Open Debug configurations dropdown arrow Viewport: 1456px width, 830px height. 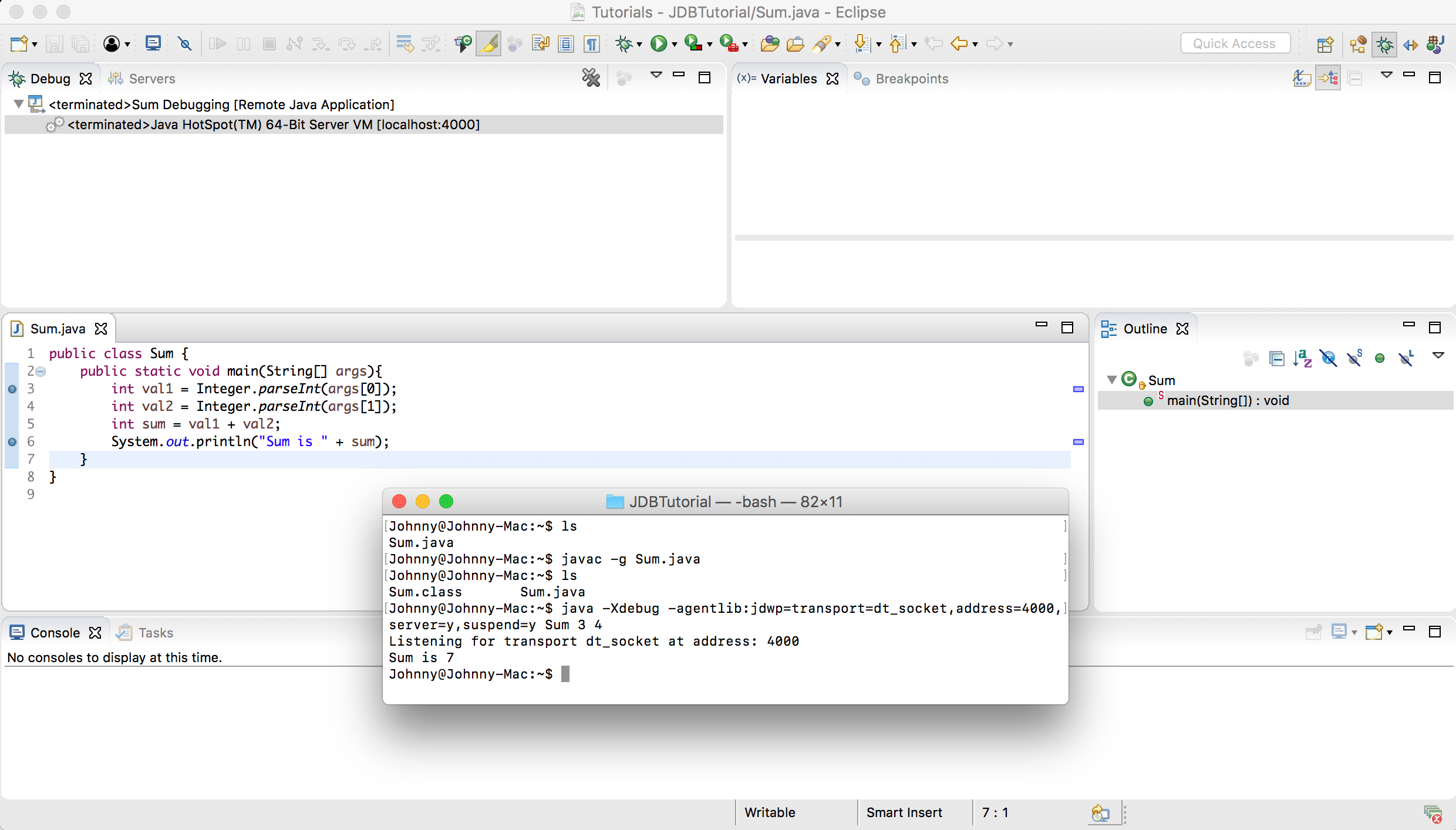pyautogui.click(x=639, y=45)
